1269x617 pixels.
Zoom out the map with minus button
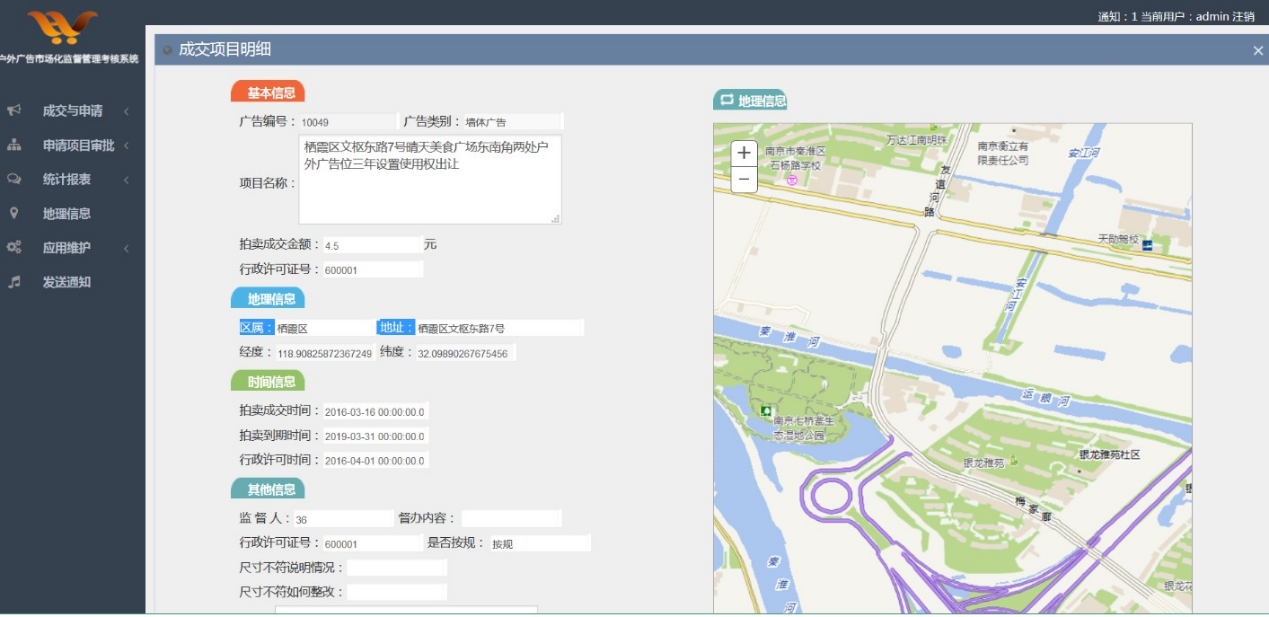click(x=744, y=179)
